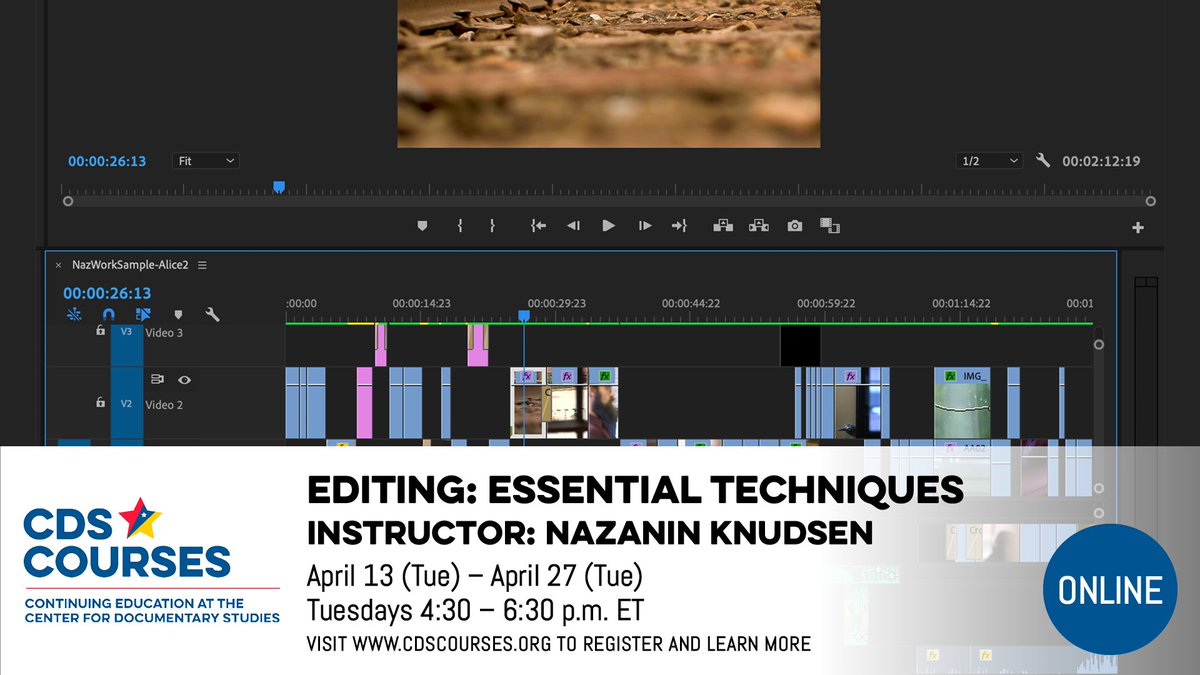Toggle insert sequences as nests

pyautogui.click(x=74, y=314)
